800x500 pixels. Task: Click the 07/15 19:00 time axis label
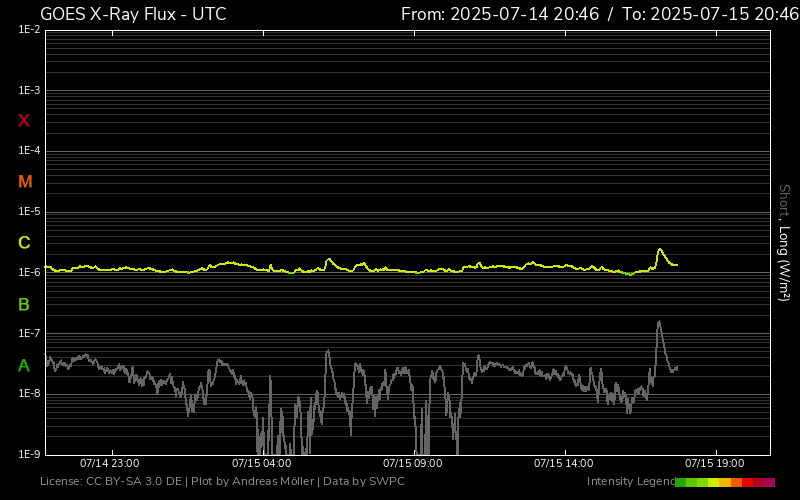coord(715,464)
